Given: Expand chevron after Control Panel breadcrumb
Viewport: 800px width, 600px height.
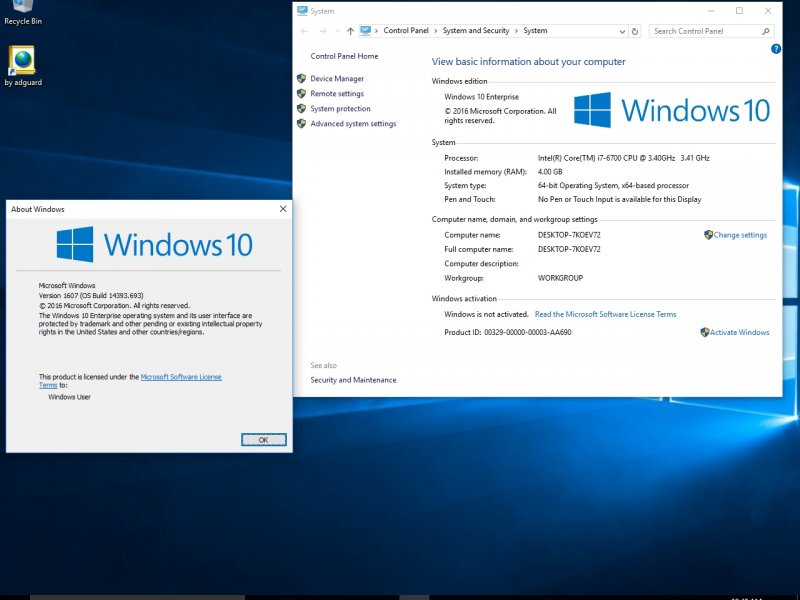Looking at the screenshot, I should click(x=436, y=31).
